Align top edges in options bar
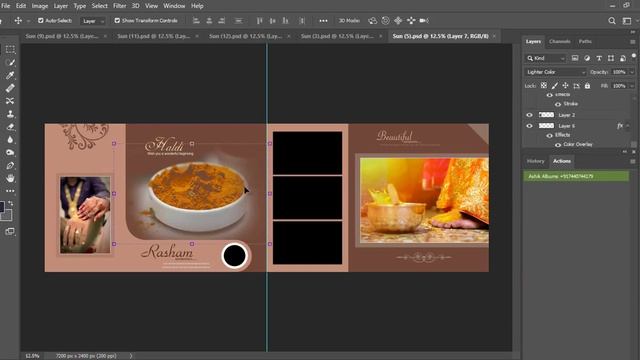 pyautogui.click(x=260, y=20)
